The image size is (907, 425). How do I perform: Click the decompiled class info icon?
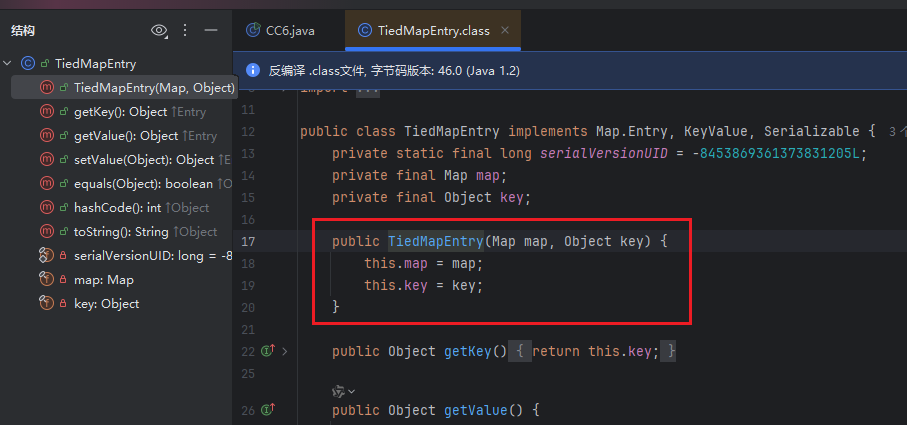[x=253, y=71]
